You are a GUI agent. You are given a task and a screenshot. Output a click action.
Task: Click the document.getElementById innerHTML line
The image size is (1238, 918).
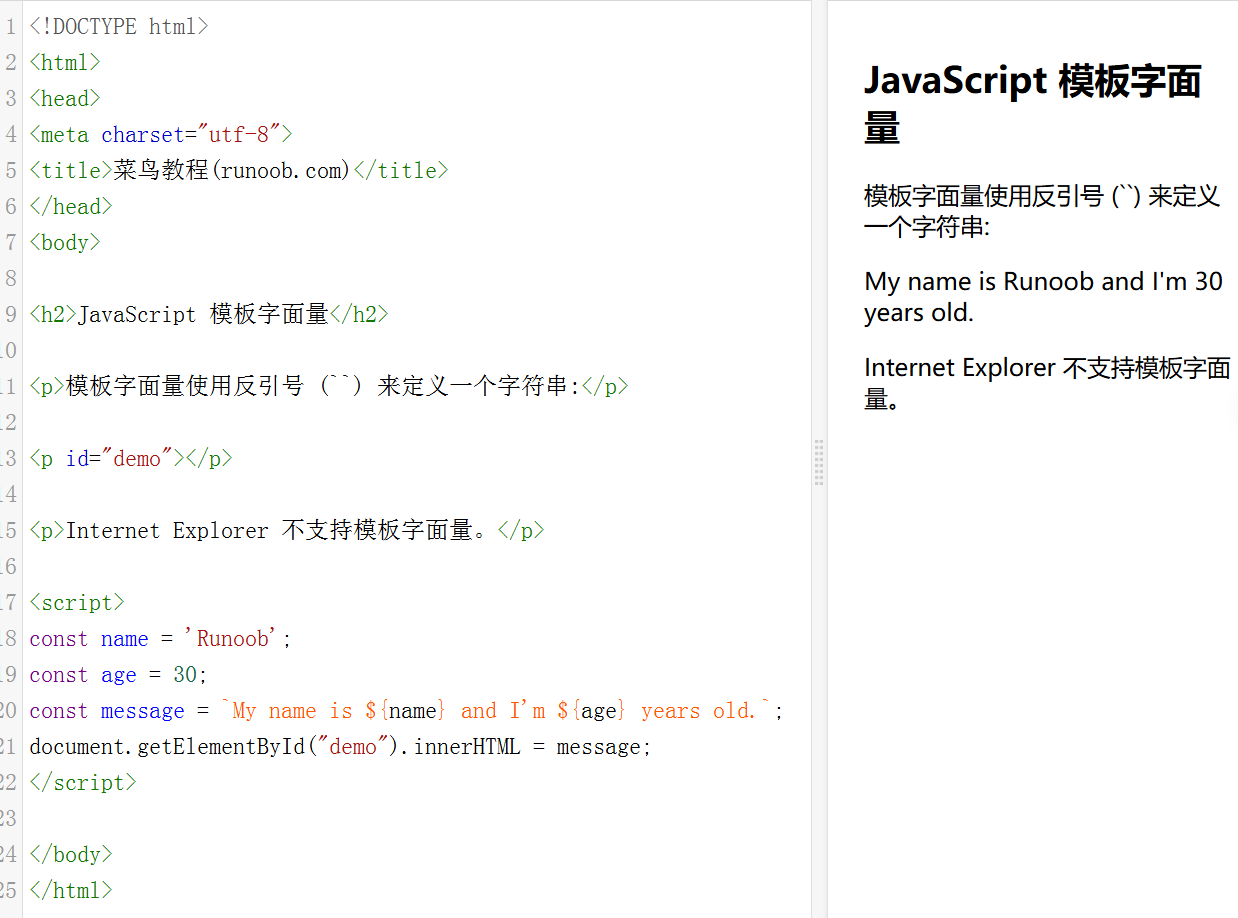coord(341,747)
